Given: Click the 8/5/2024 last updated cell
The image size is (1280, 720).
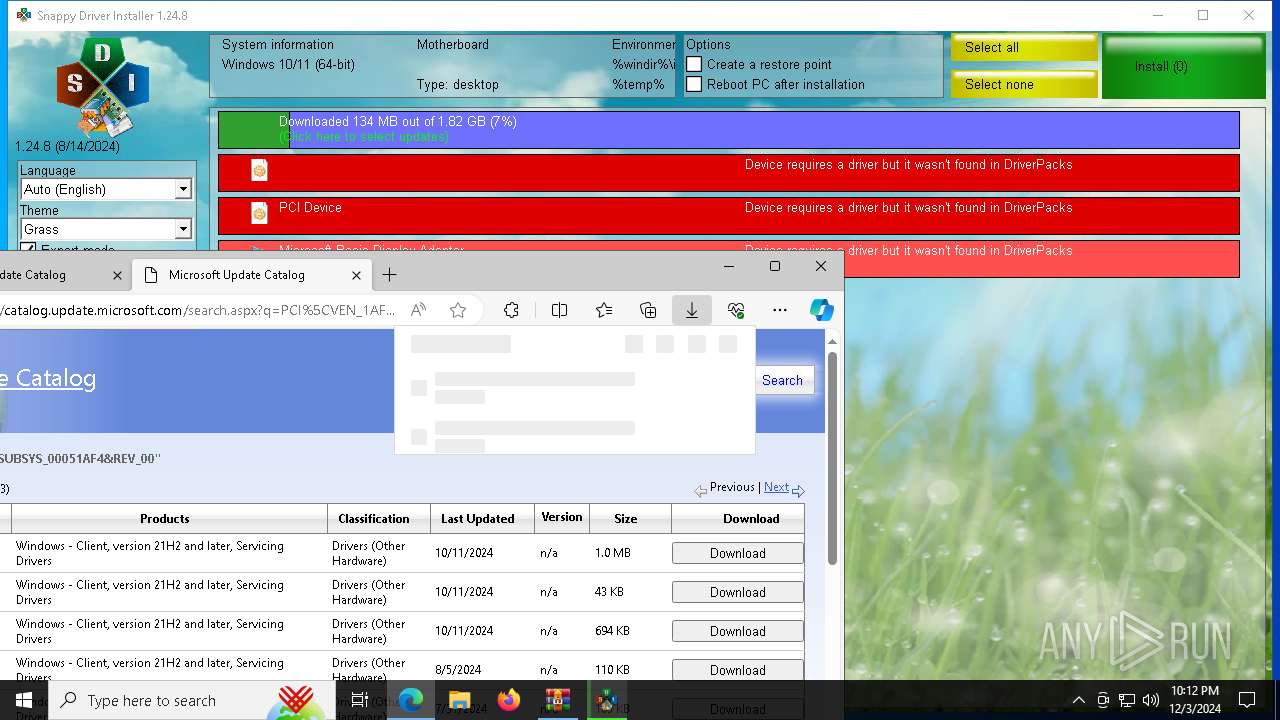Looking at the screenshot, I should click(x=458, y=670).
